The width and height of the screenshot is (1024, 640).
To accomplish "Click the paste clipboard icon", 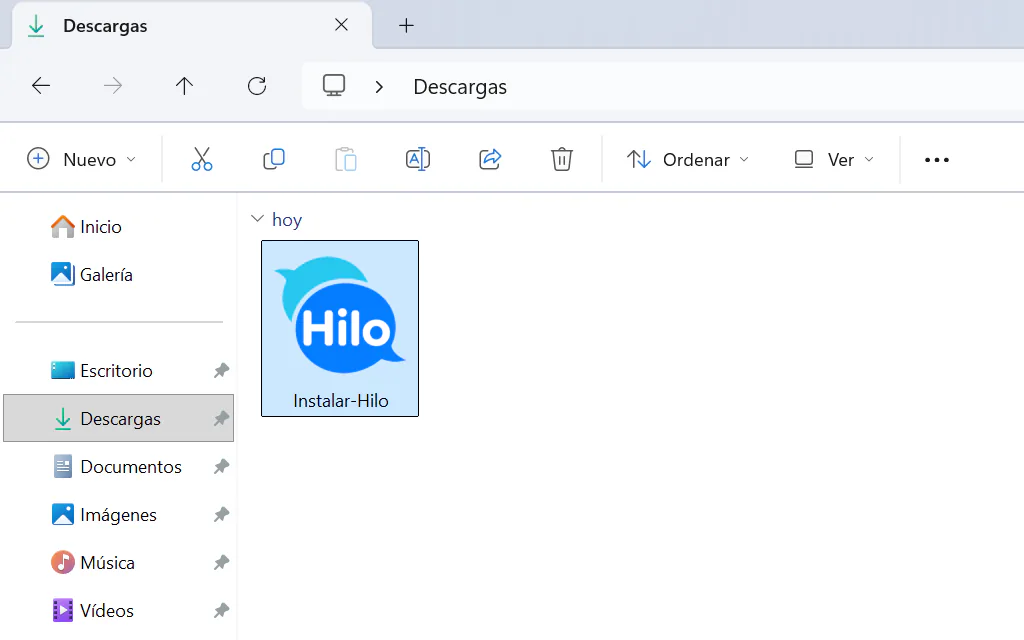I will pyautogui.click(x=345, y=159).
